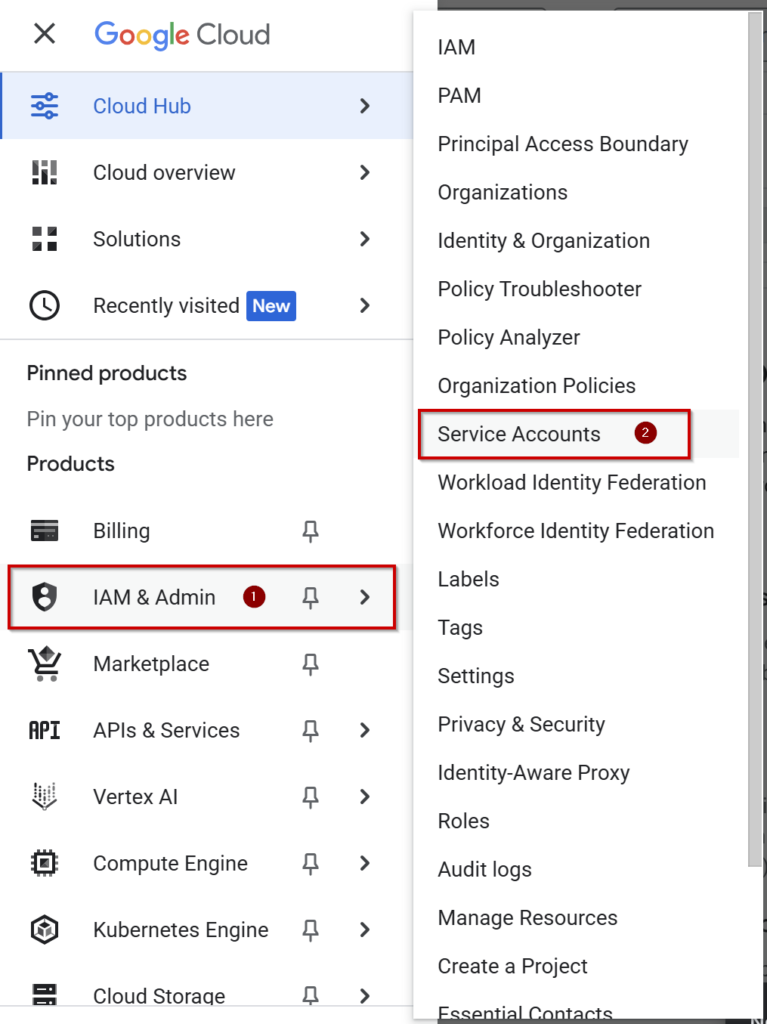Image resolution: width=767 pixels, height=1024 pixels.
Task: Click the Google Cloud logo
Action: [x=182, y=35]
